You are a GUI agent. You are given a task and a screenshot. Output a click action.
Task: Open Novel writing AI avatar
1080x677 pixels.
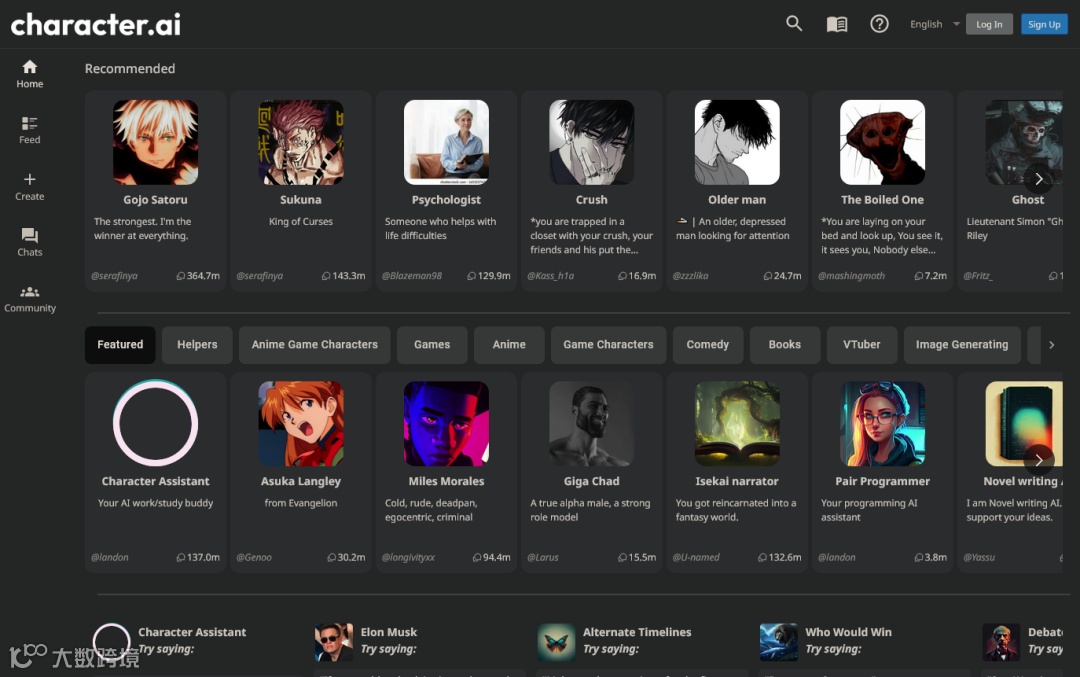click(1024, 424)
